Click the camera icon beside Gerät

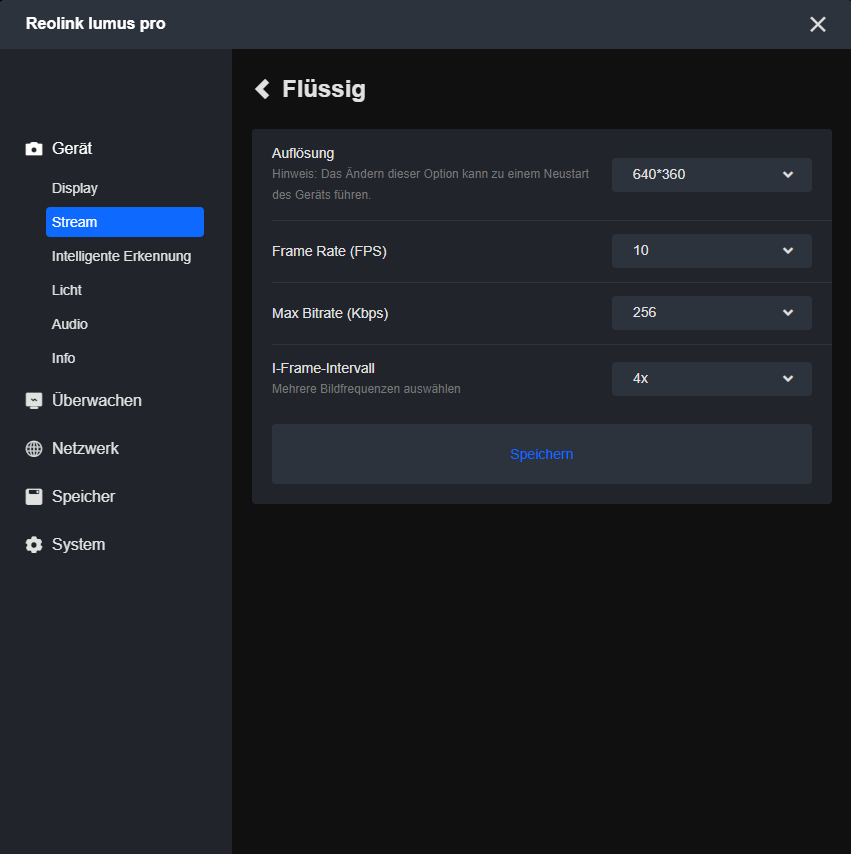click(34, 149)
